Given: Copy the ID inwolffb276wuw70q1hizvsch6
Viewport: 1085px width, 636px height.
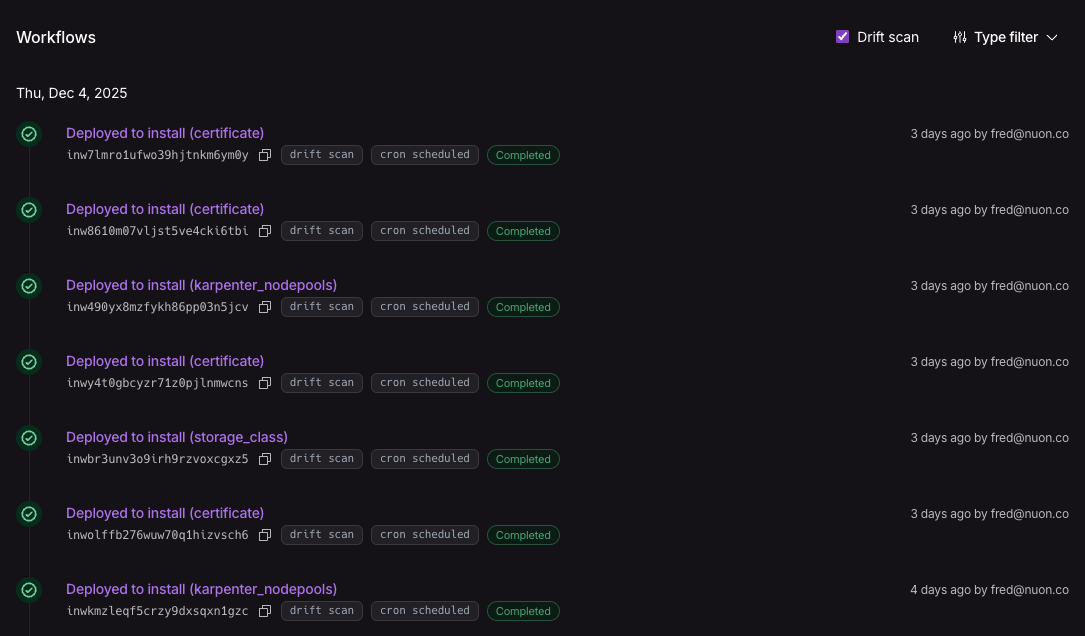Looking at the screenshot, I should pos(264,535).
